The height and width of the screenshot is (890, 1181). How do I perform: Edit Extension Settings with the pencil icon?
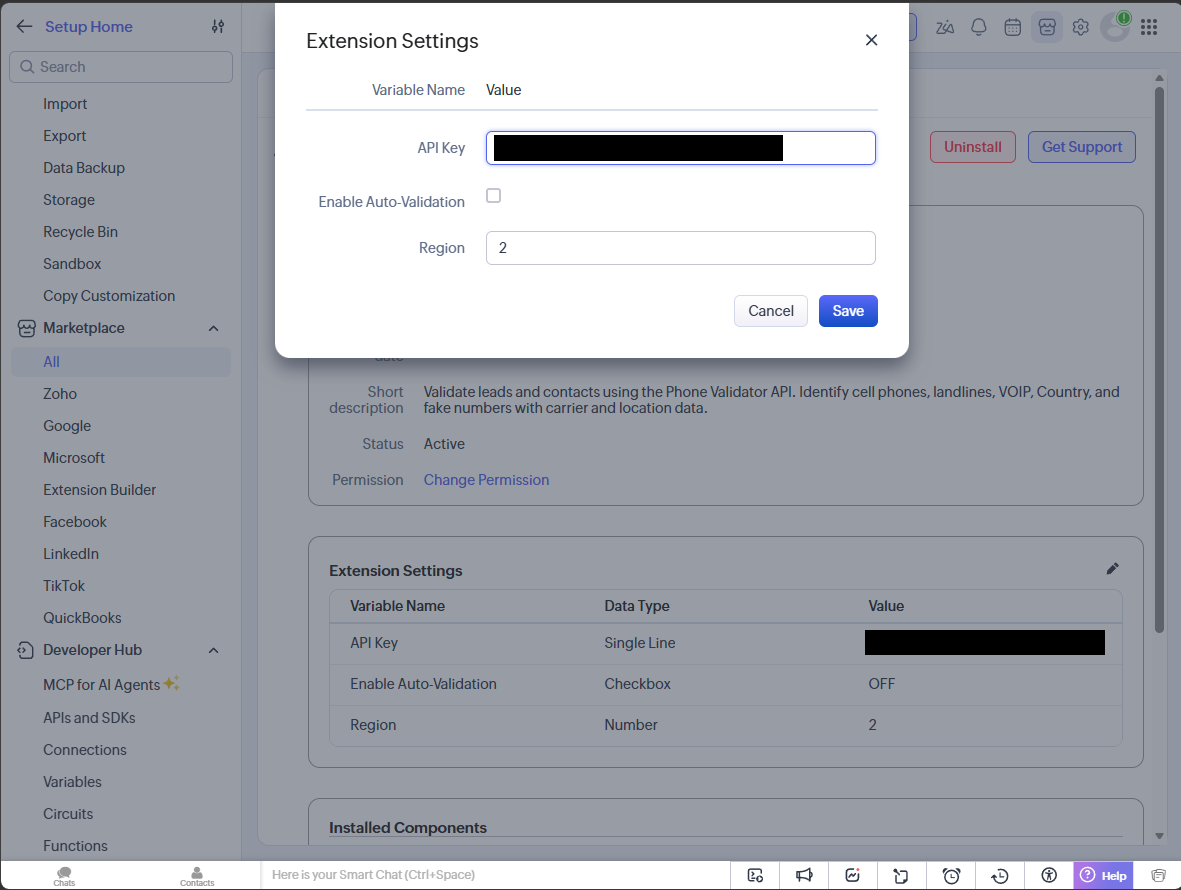(1112, 568)
